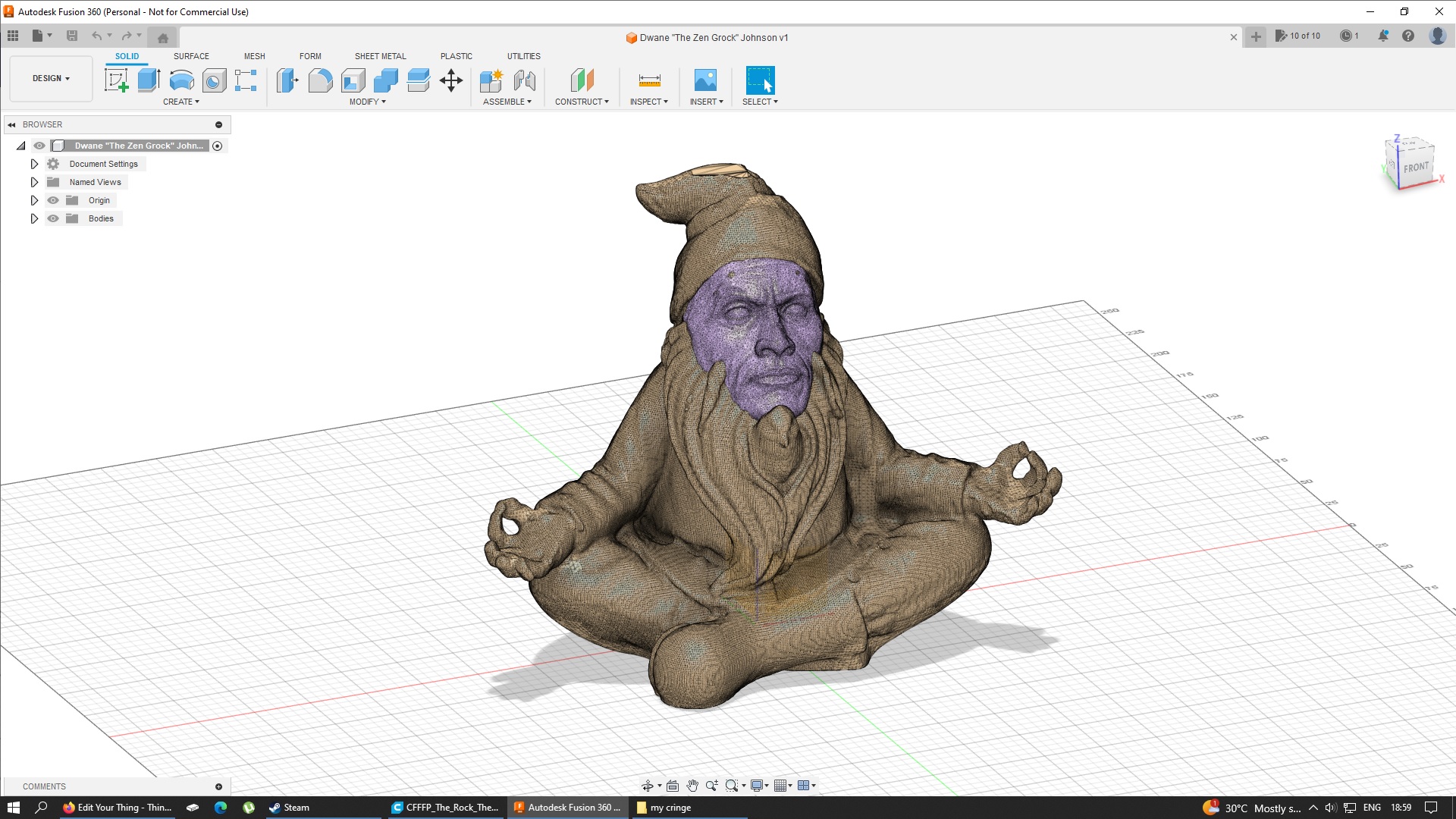The height and width of the screenshot is (819, 1456).
Task: Expand the Named Views node
Action: point(34,182)
